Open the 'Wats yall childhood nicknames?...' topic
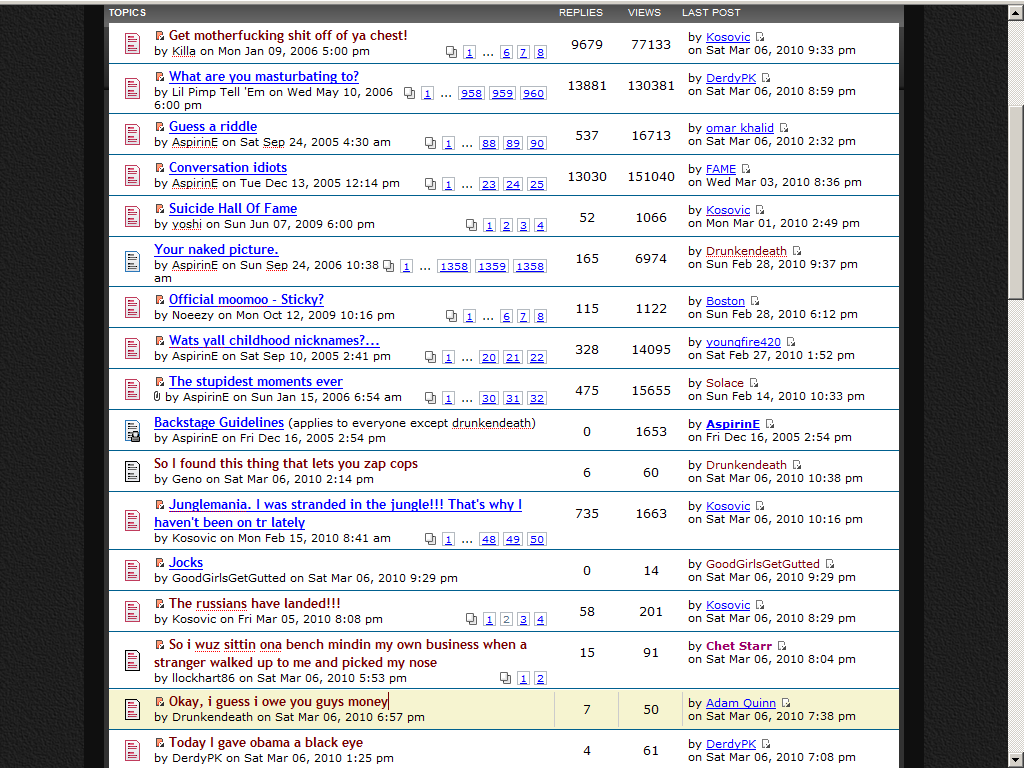The width and height of the screenshot is (1024, 768). tap(274, 341)
